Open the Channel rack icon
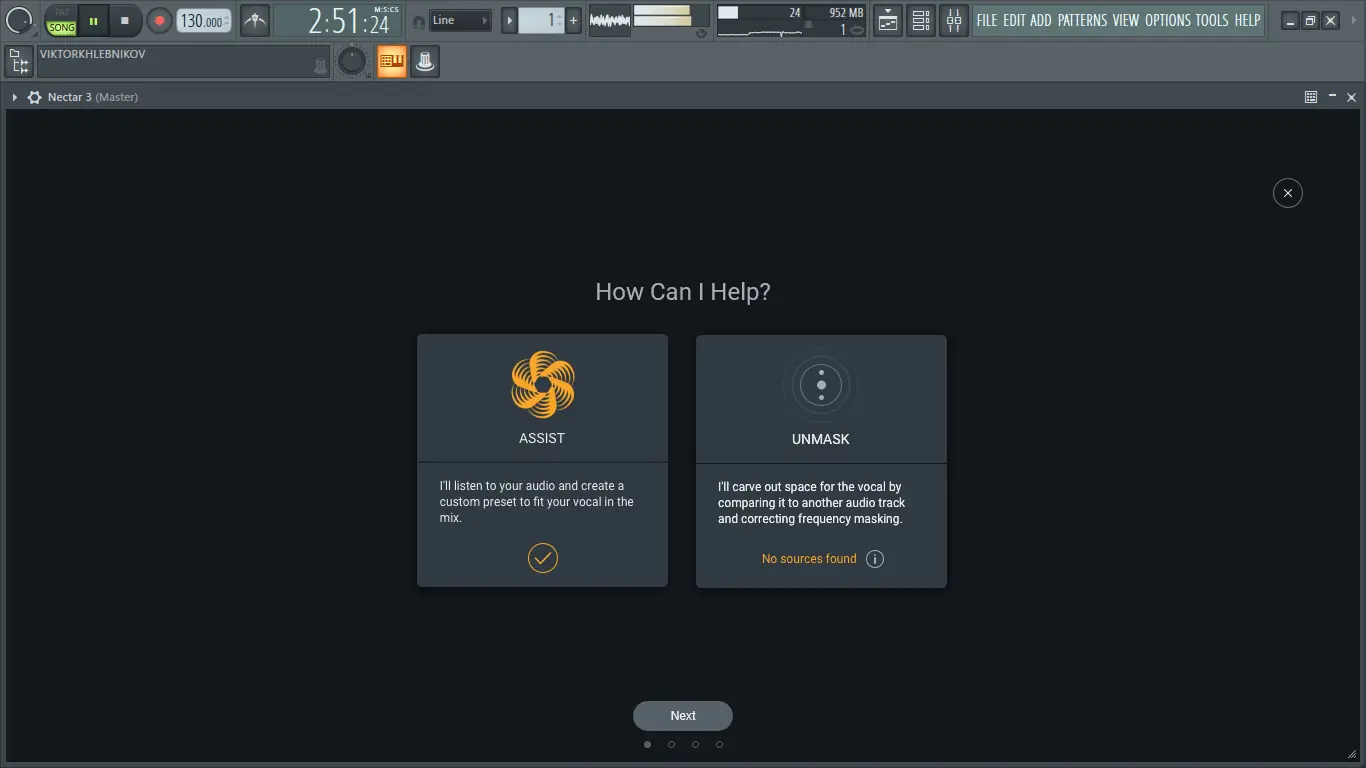 click(921, 20)
